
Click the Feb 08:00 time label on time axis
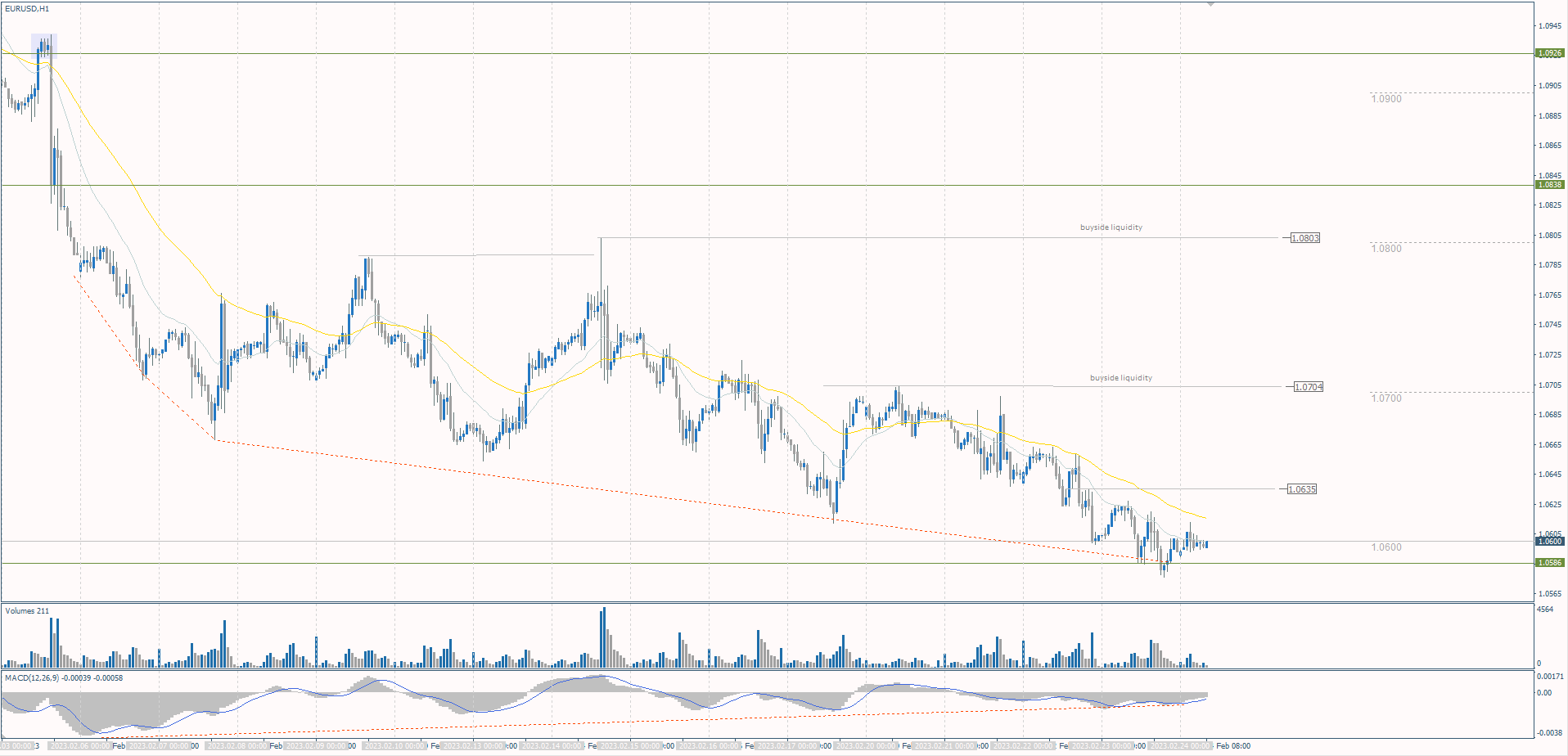click(x=1233, y=746)
